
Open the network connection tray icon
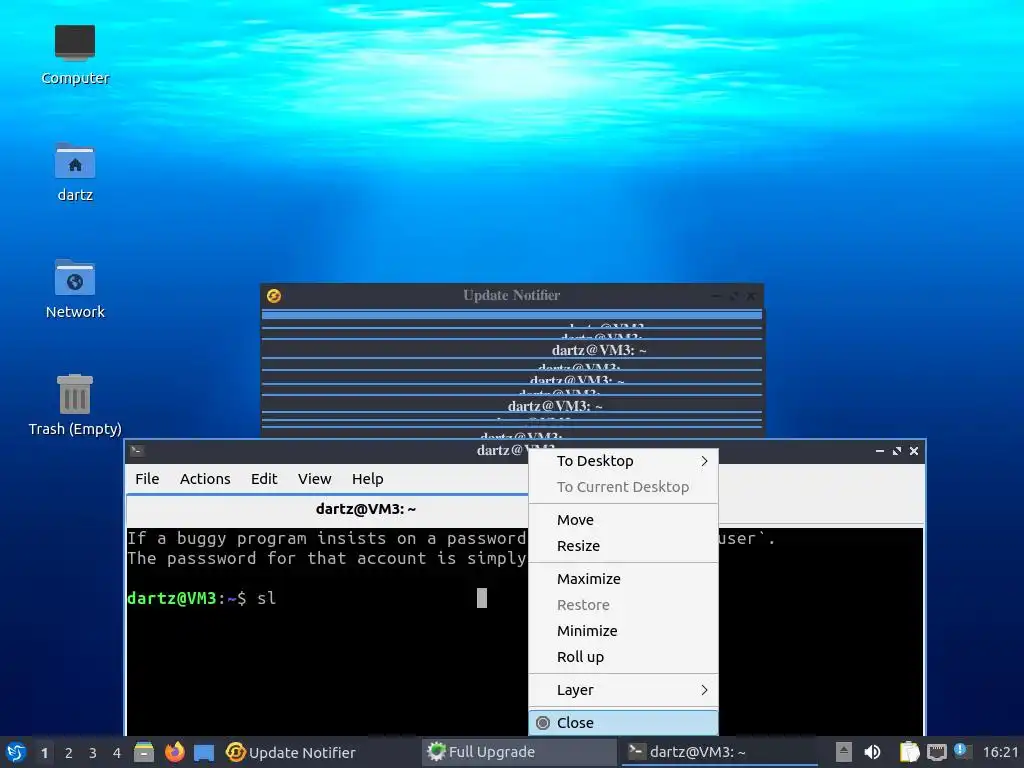coord(936,752)
